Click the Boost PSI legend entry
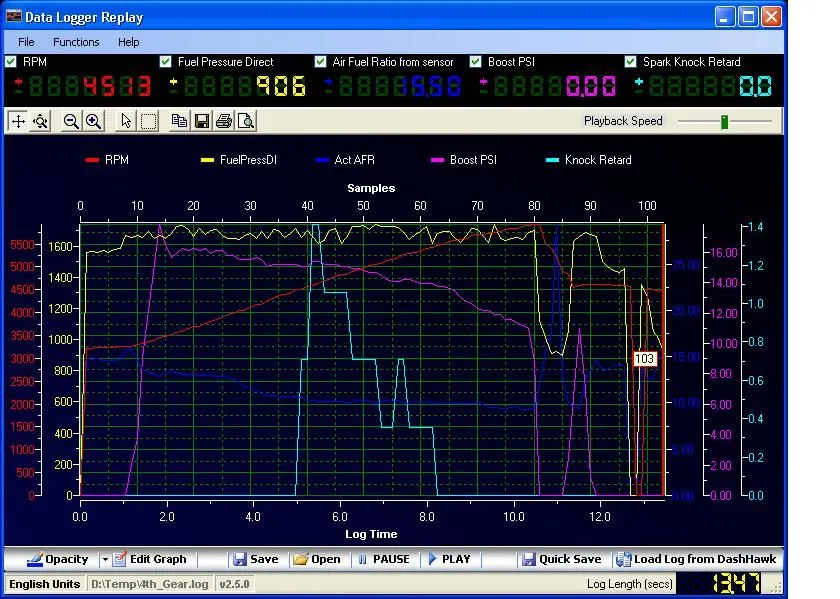840x599 pixels. [x=464, y=160]
